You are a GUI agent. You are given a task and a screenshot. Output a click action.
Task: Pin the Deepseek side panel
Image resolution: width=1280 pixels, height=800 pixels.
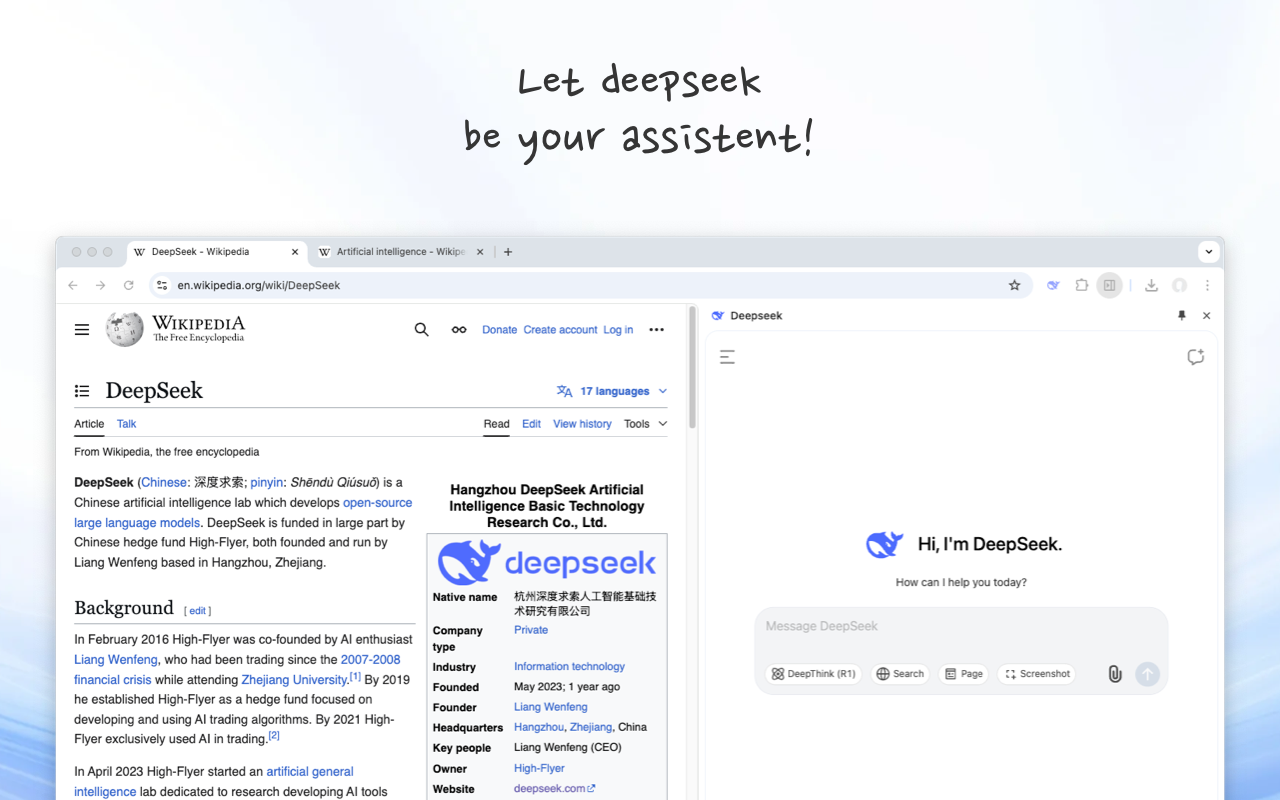point(1181,315)
